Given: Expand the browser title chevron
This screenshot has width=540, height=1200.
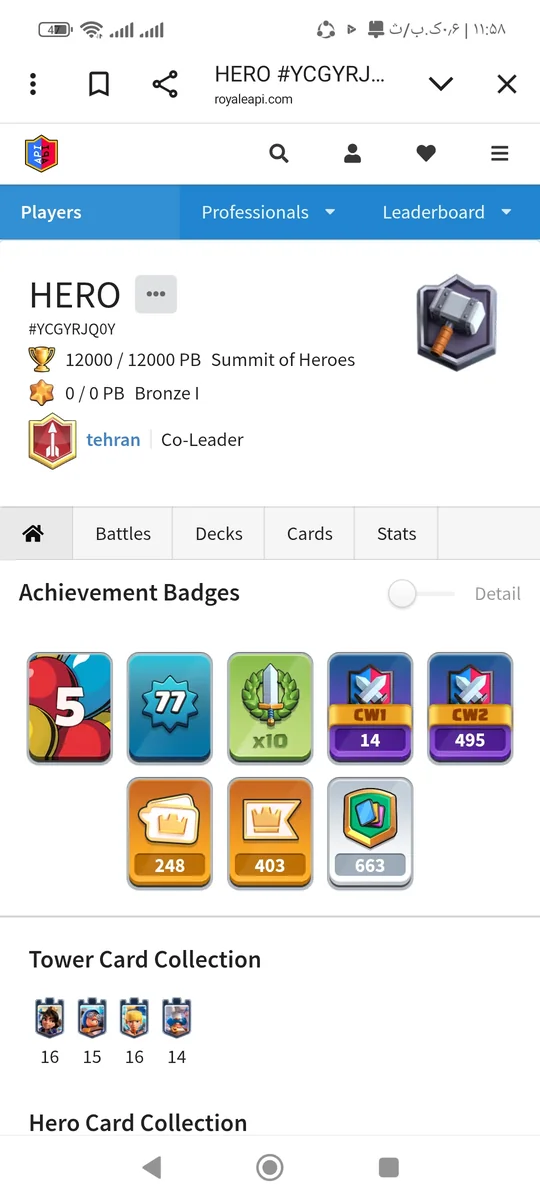Looking at the screenshot, I should (x=441, y=84).
